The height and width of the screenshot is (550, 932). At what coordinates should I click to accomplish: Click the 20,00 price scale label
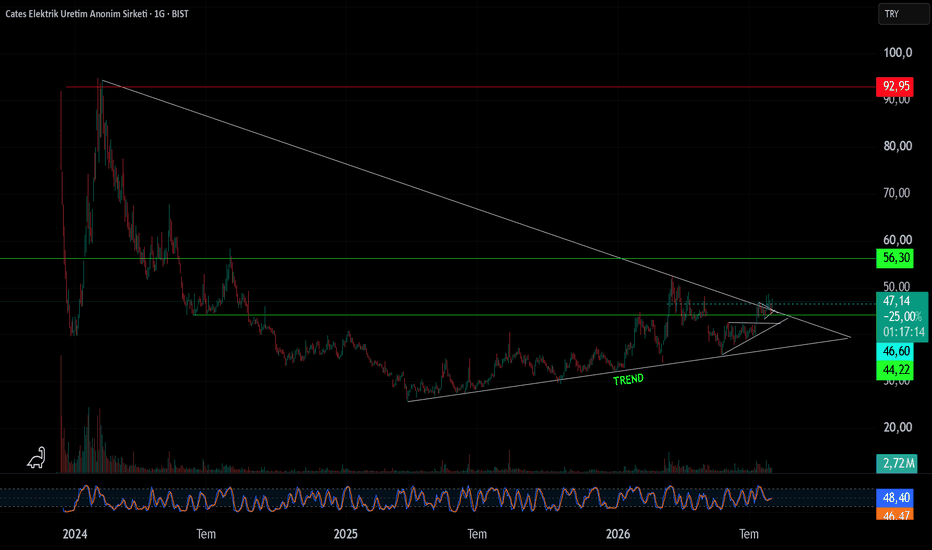tap(898, 427)
